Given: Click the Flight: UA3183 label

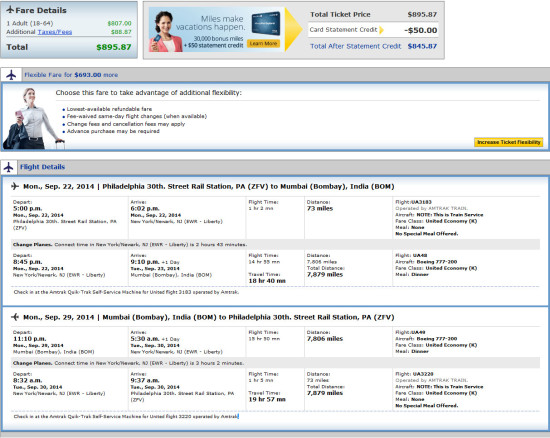Looking at the screenshot, I should 413,202.
